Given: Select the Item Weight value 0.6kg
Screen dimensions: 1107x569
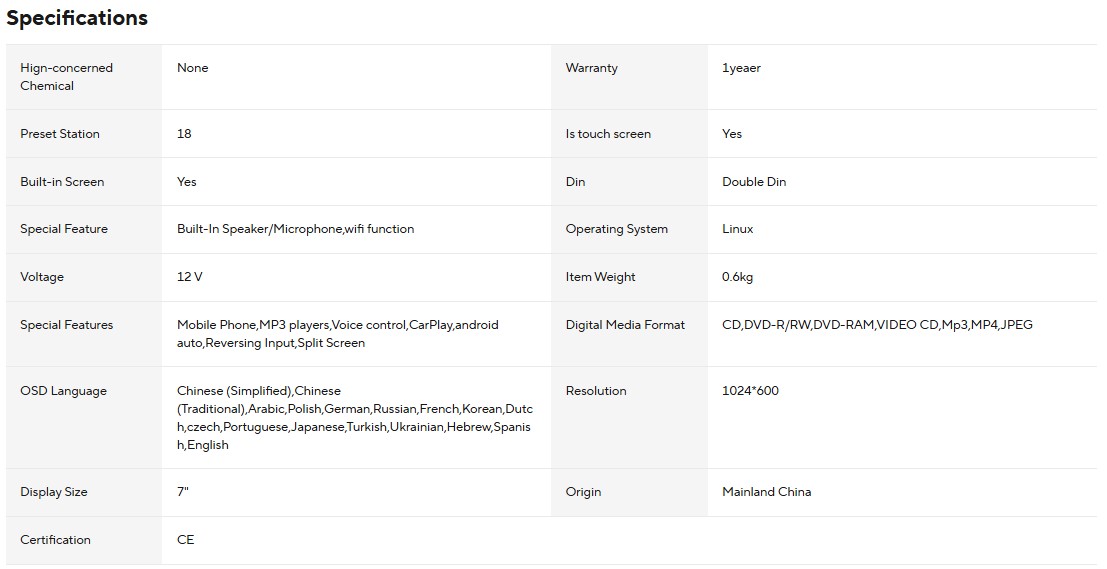Looking at the screenshot, I should click(x=737, y=277).
